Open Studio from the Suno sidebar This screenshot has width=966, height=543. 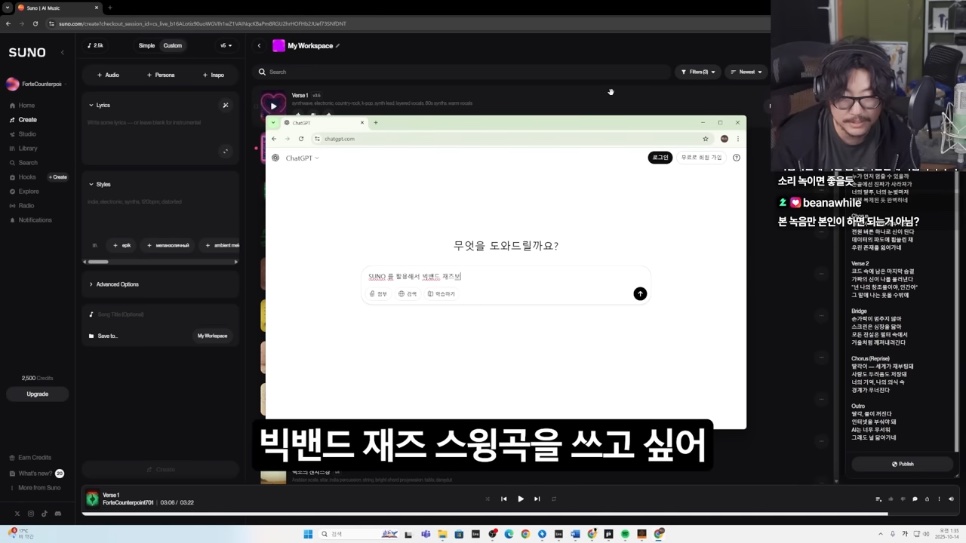click(27, 134)
